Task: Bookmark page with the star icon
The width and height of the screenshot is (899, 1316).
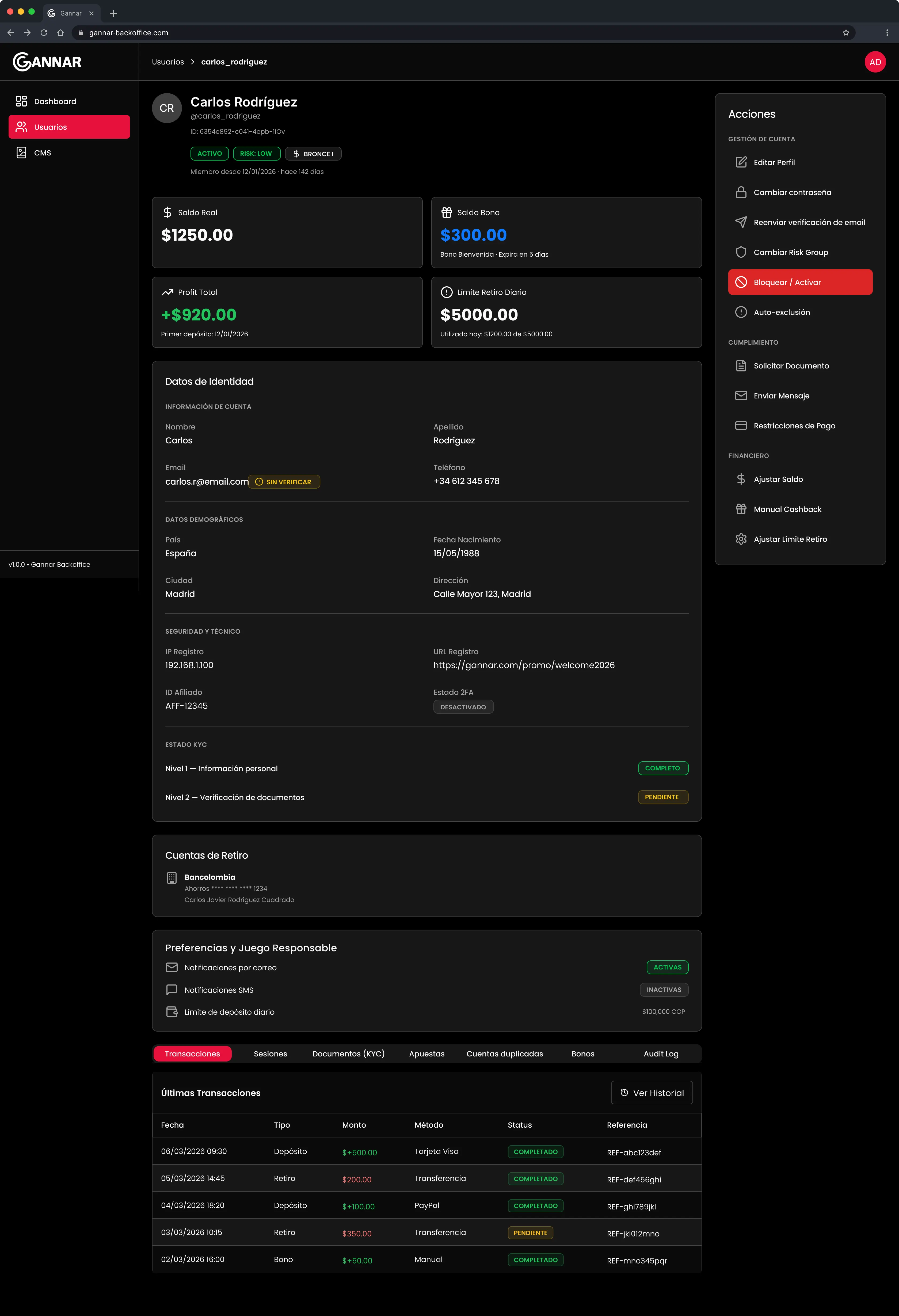Action: click(846, 33)
